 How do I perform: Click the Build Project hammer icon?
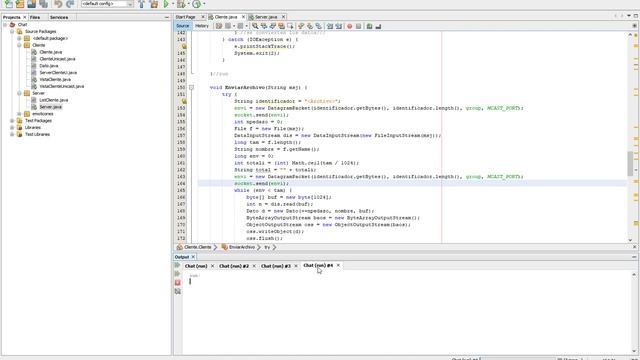click(x=141, y=4)
